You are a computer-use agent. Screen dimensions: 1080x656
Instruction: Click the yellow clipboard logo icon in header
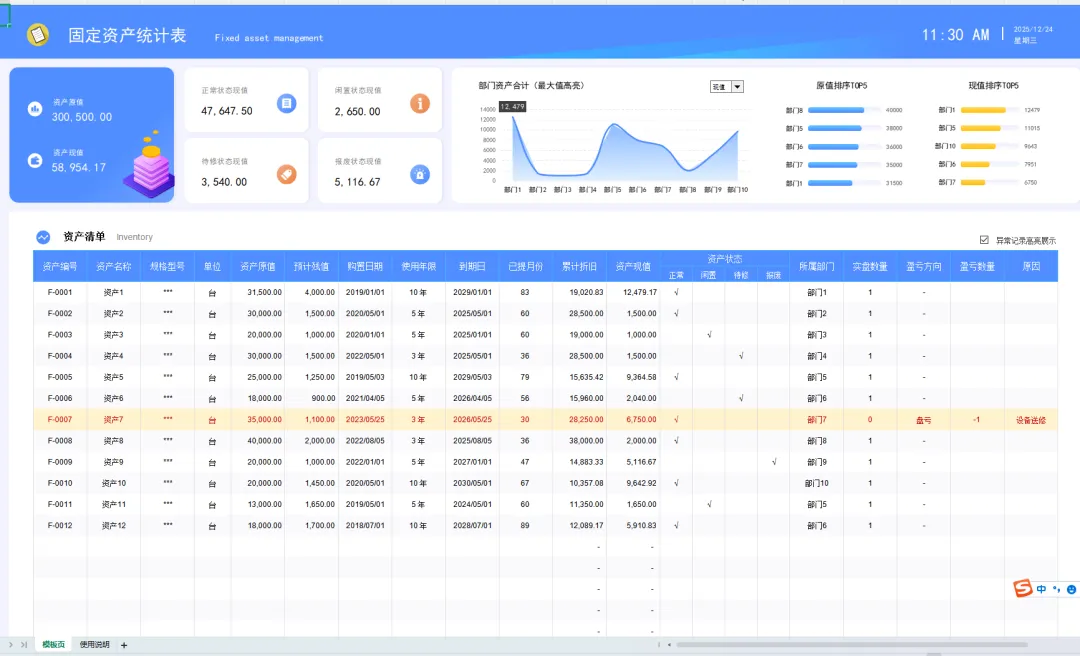pos(38,34)
